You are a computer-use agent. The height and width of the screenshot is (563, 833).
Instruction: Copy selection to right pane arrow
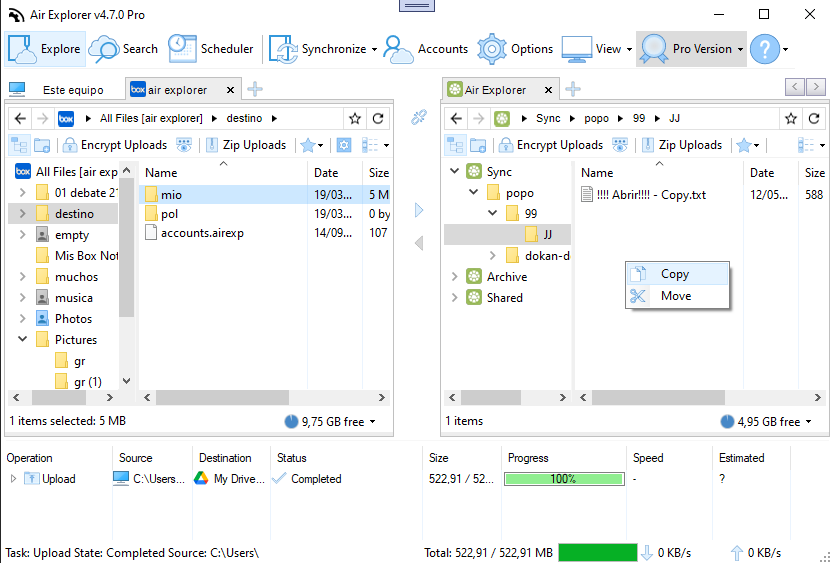point(419,210)
